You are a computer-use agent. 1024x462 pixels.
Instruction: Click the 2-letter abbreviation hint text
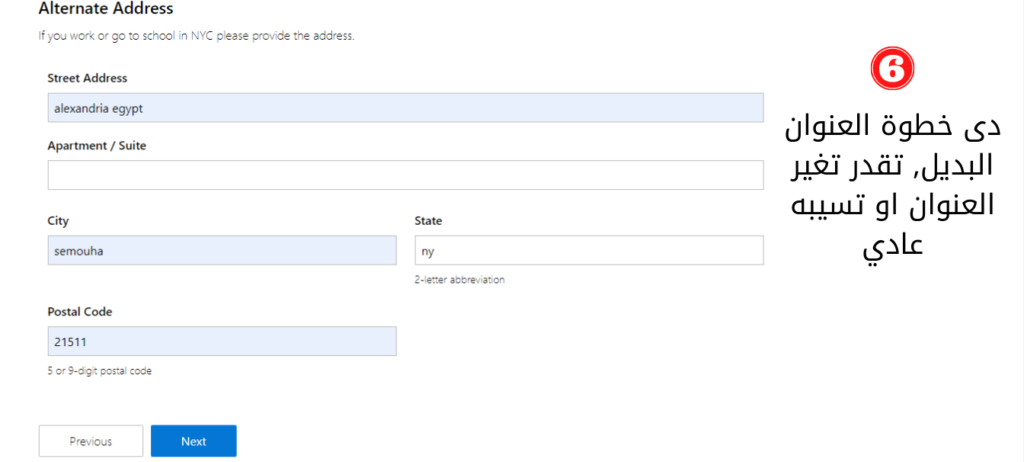tap(460, 280)
